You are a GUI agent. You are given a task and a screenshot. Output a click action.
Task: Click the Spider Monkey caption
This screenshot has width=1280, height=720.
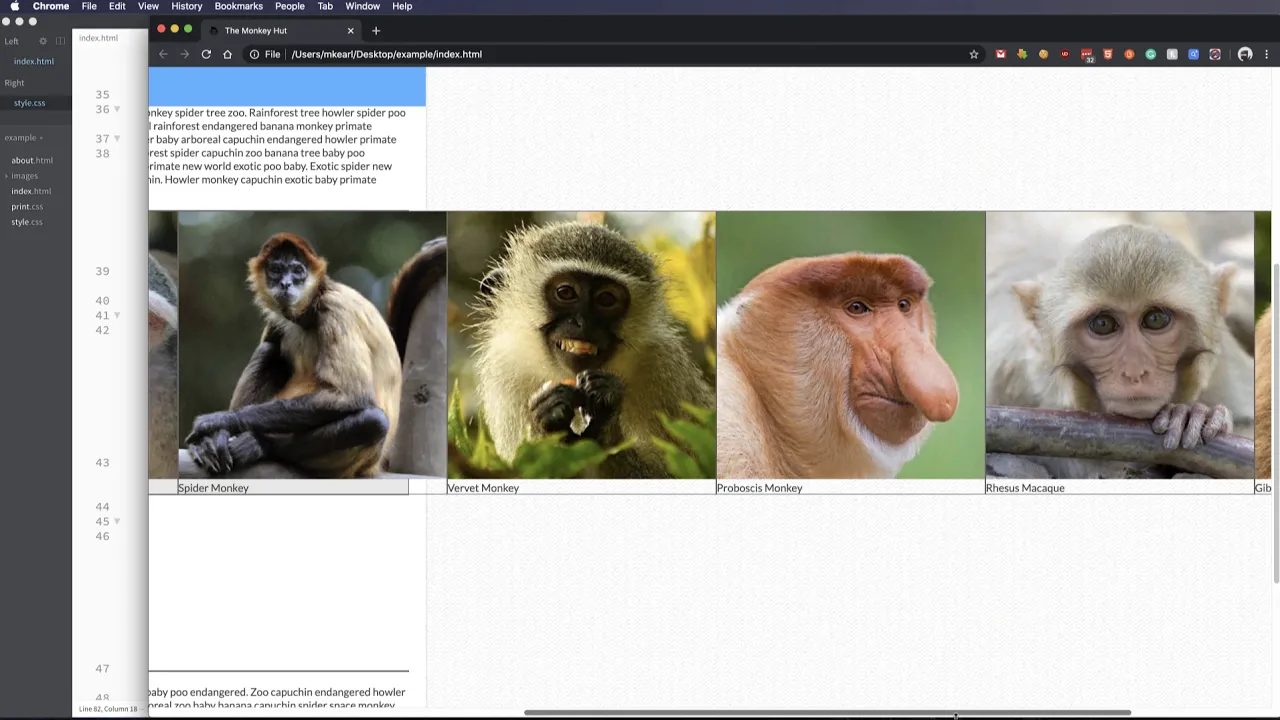[213, 488]
